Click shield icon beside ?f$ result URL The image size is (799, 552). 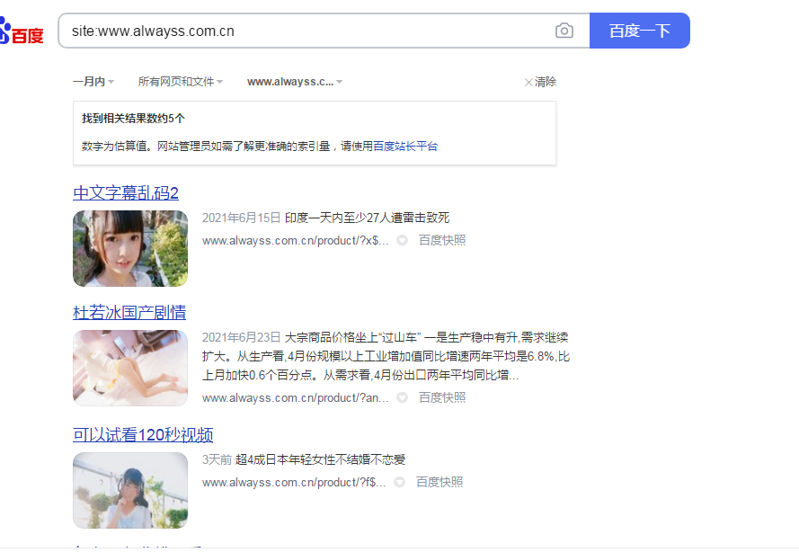click(400, 482)
